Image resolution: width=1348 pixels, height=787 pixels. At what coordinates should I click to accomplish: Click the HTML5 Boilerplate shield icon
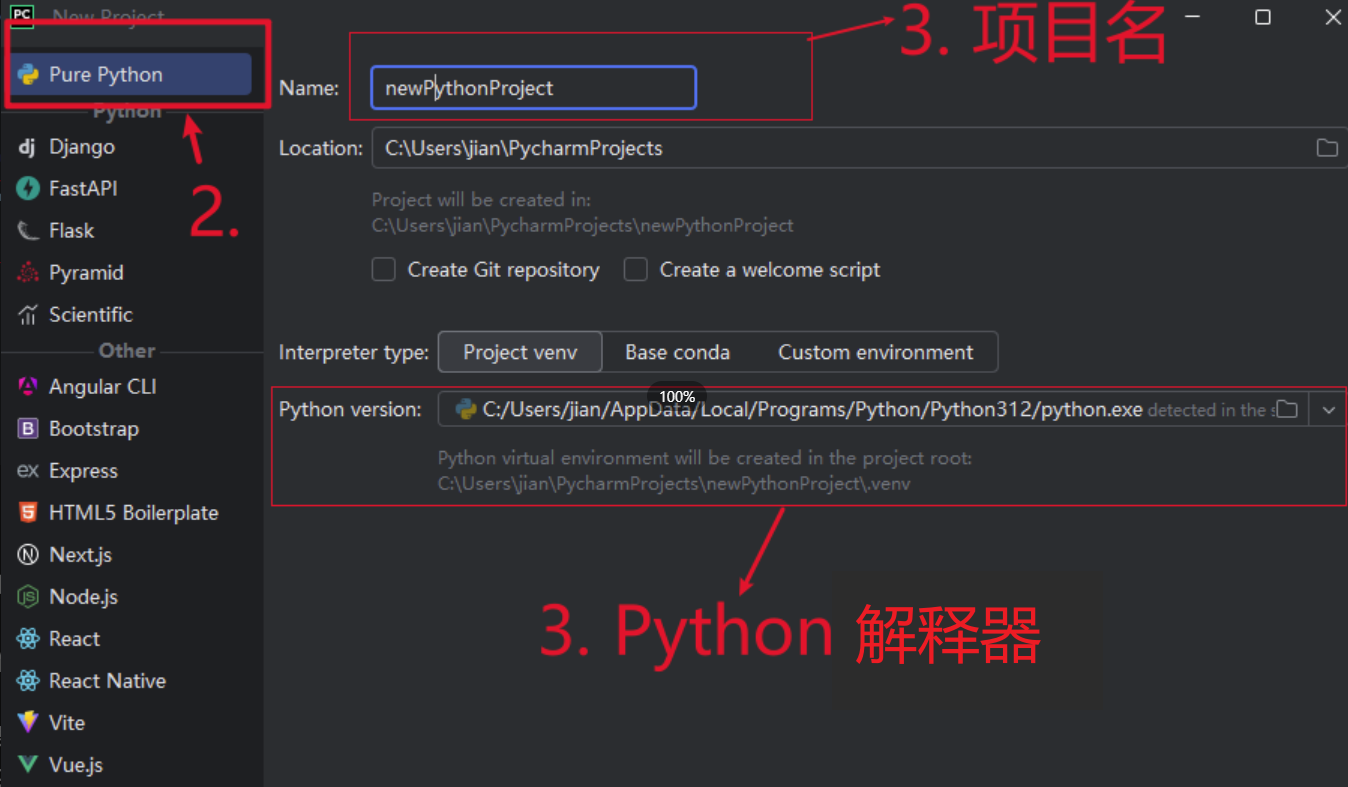click(28, 513)
